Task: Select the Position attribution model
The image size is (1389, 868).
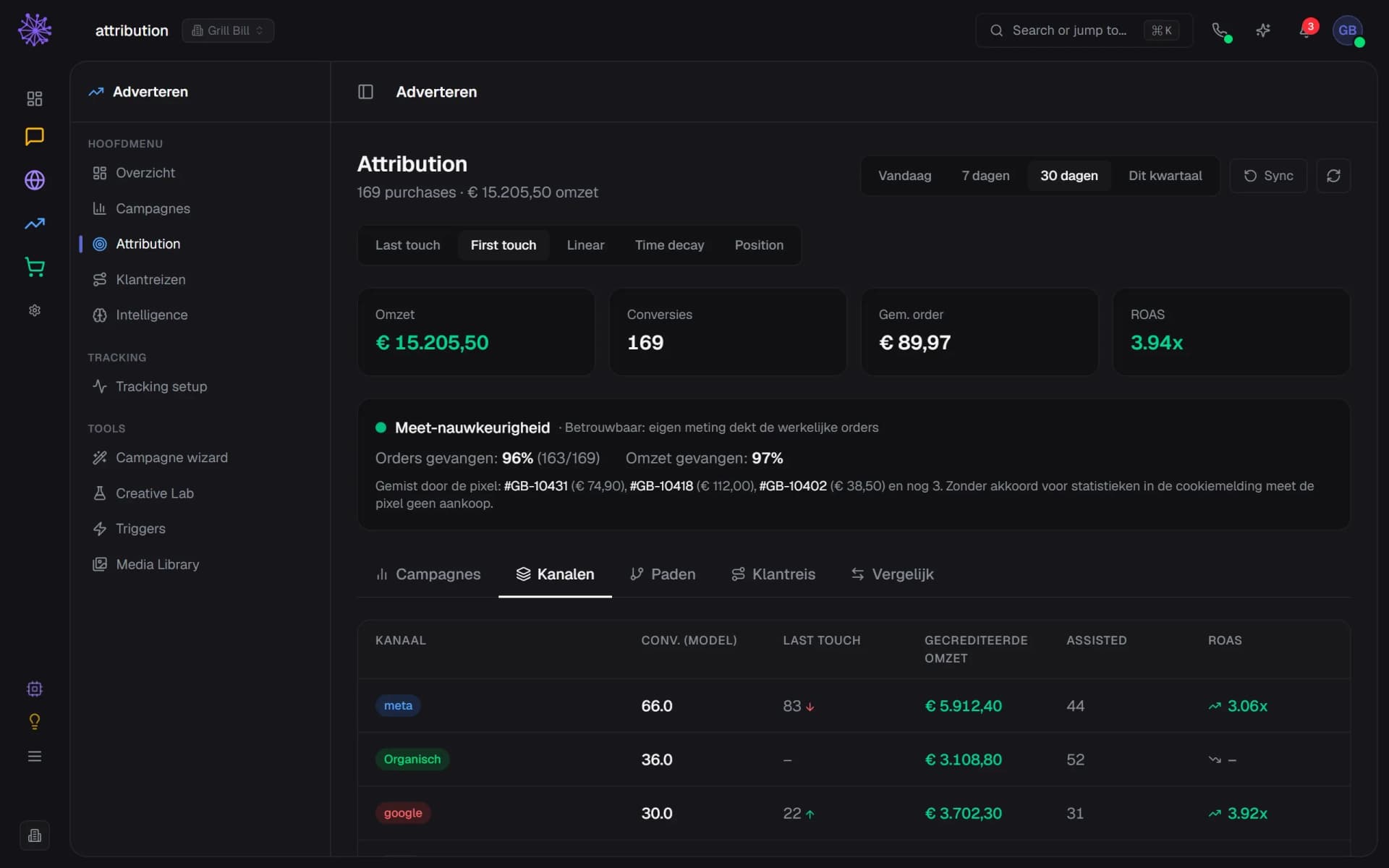Action: [759, 245]
